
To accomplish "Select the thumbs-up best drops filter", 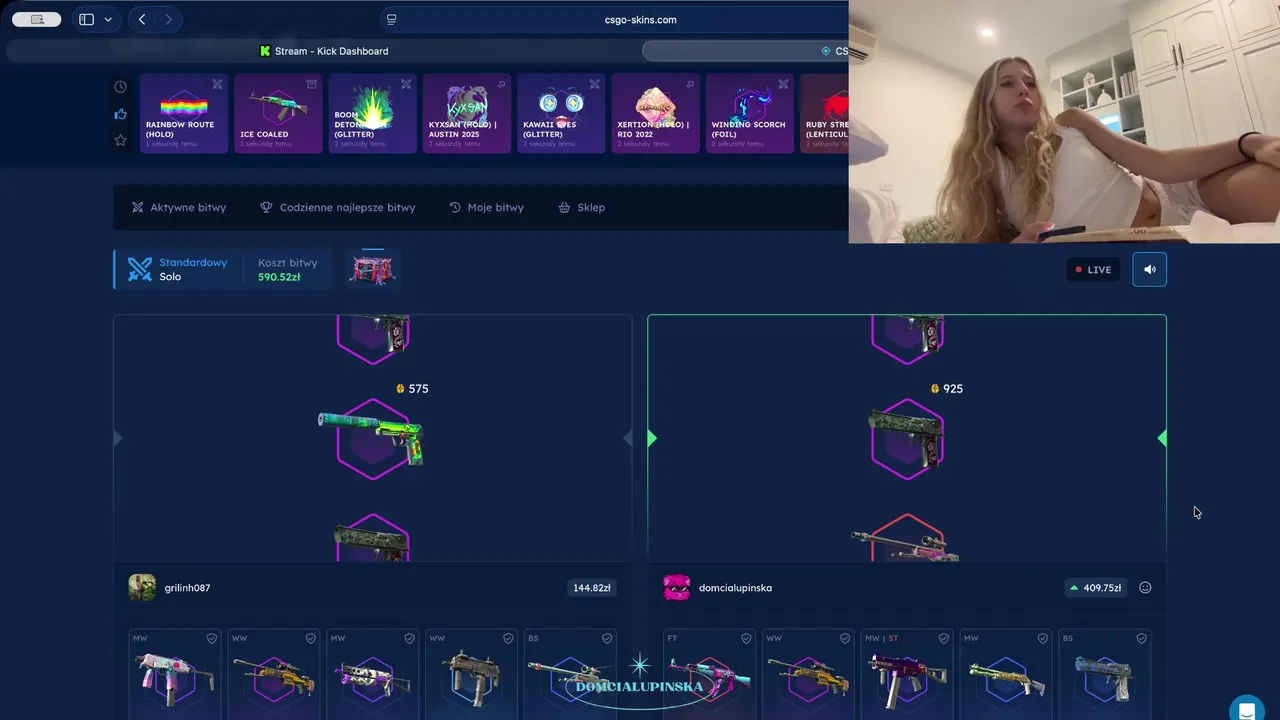I will 120,114.
